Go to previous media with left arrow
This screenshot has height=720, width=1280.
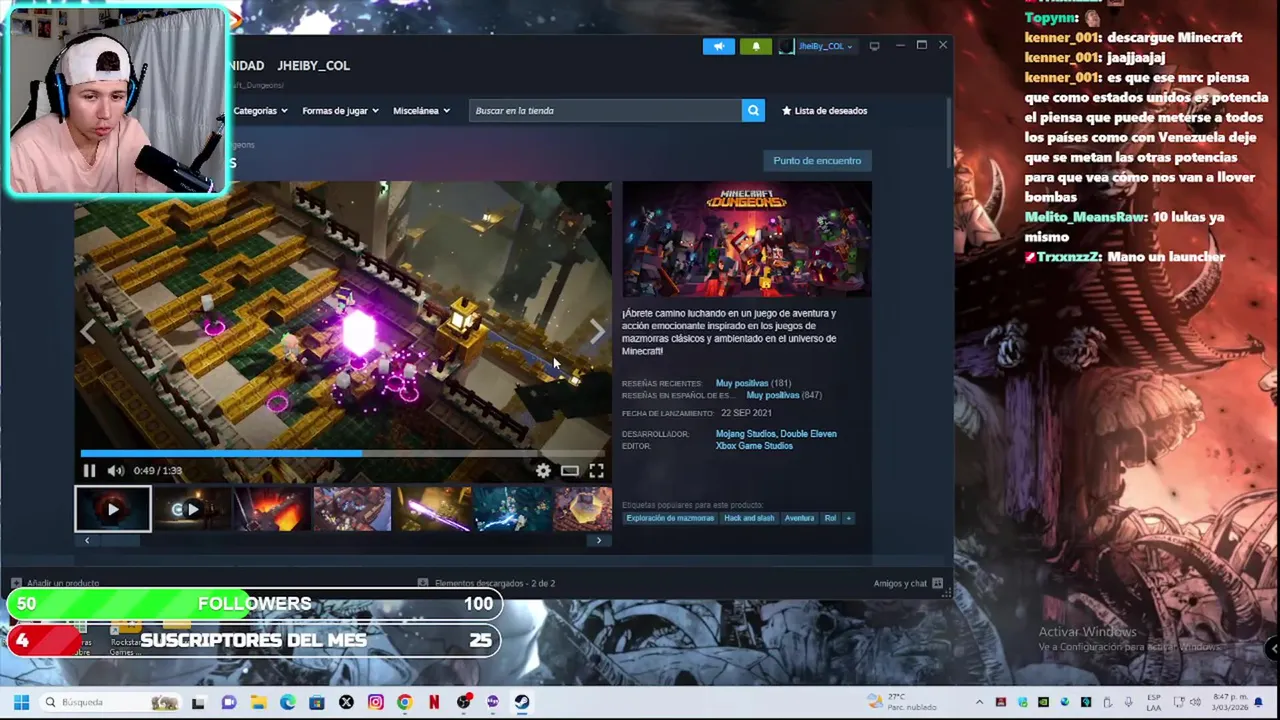(88, 332)
